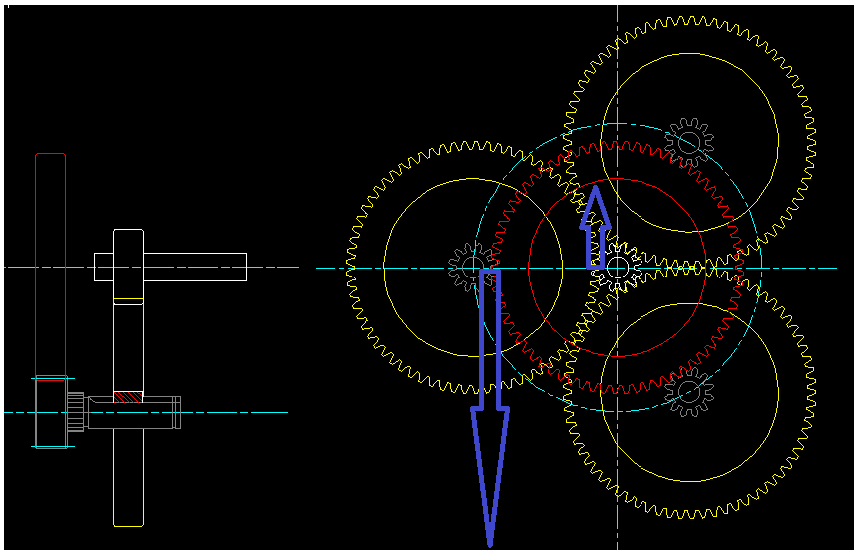
Task: Select the small gray gear in lower-right yellow gear
Action: click(x=689, y=392)
